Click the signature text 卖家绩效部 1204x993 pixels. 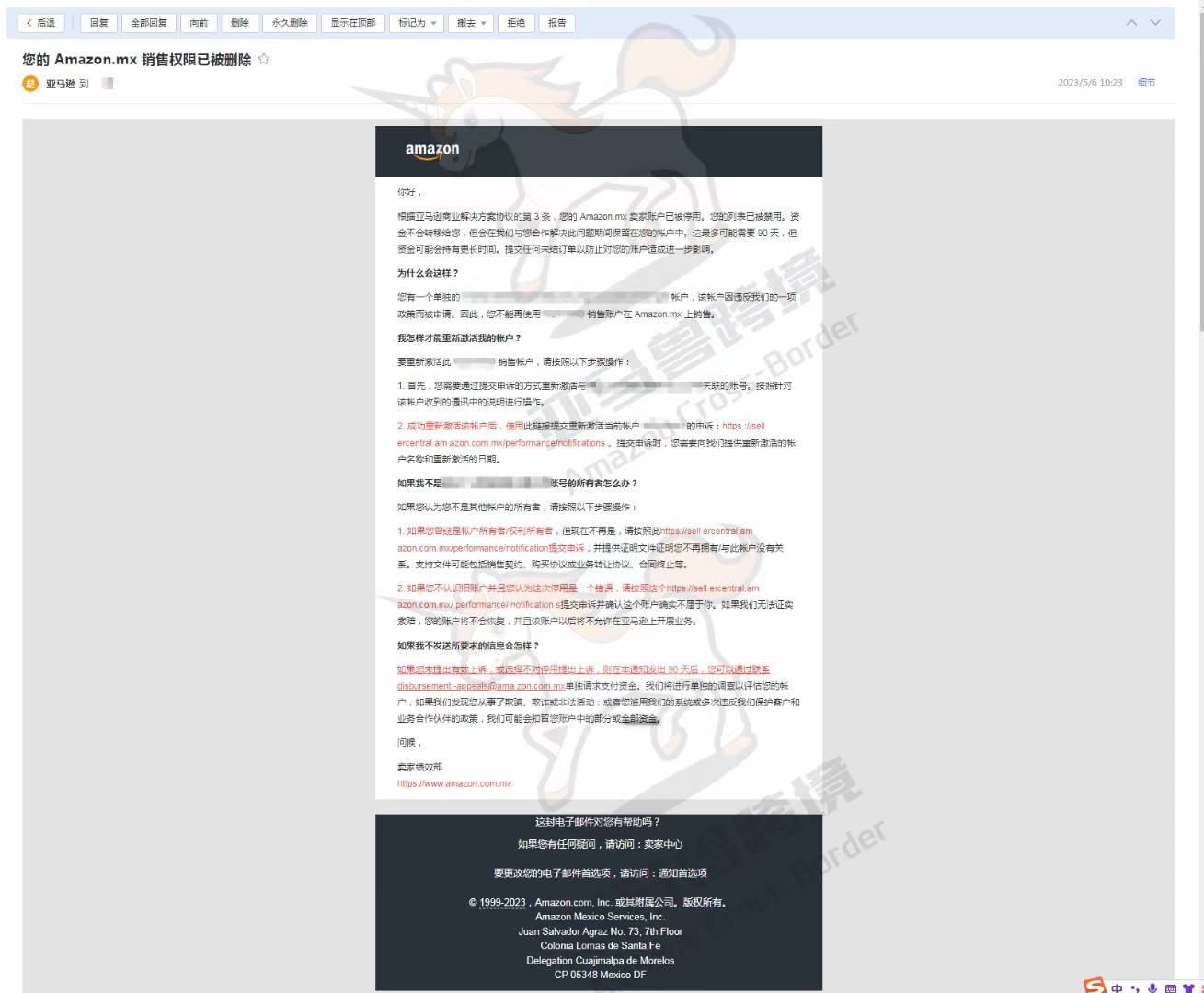click(419, 767)
